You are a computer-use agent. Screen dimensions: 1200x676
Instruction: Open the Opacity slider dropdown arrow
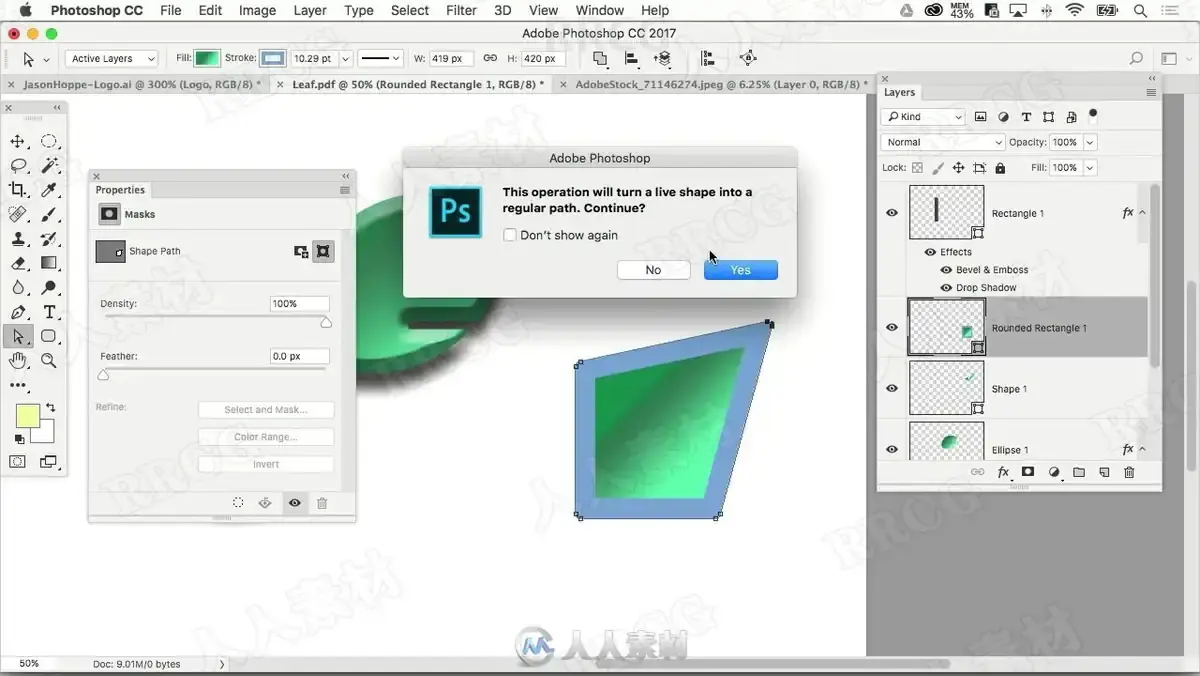(x=1090, y=142)
